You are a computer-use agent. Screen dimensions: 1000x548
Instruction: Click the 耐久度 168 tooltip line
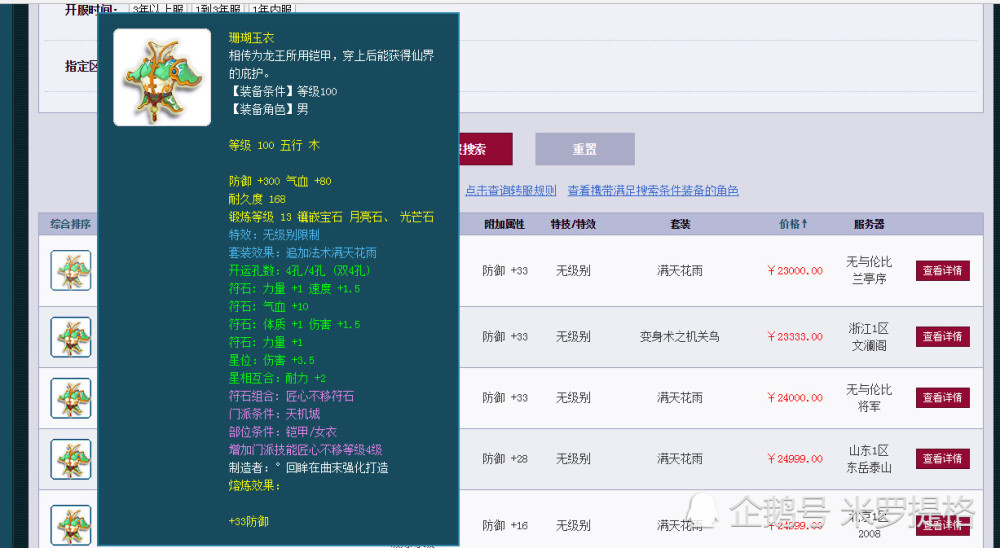tap(257, 199)
